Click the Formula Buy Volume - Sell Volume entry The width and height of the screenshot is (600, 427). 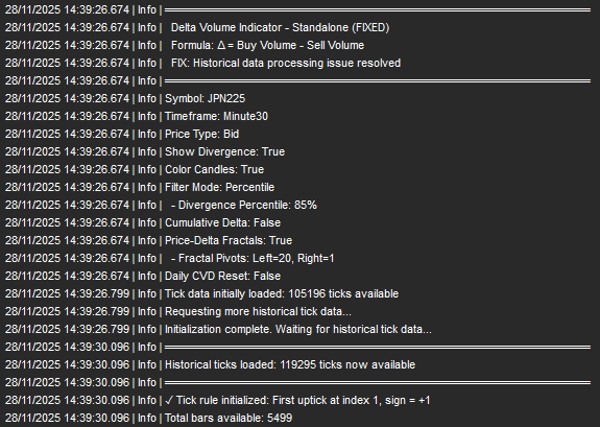[x=267, y=45]
